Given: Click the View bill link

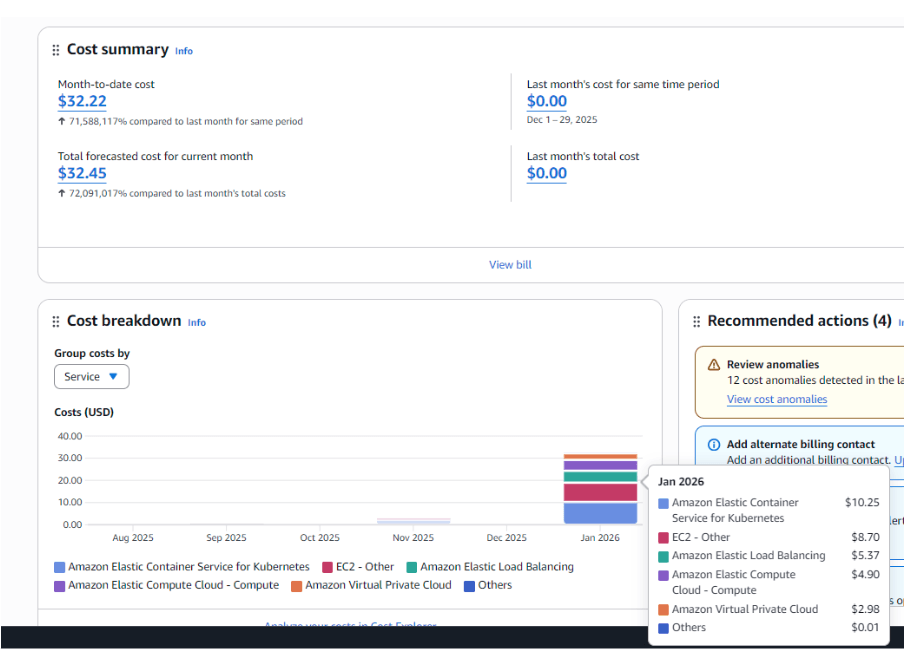Looking at the screenshot, I should coord(510,265).
